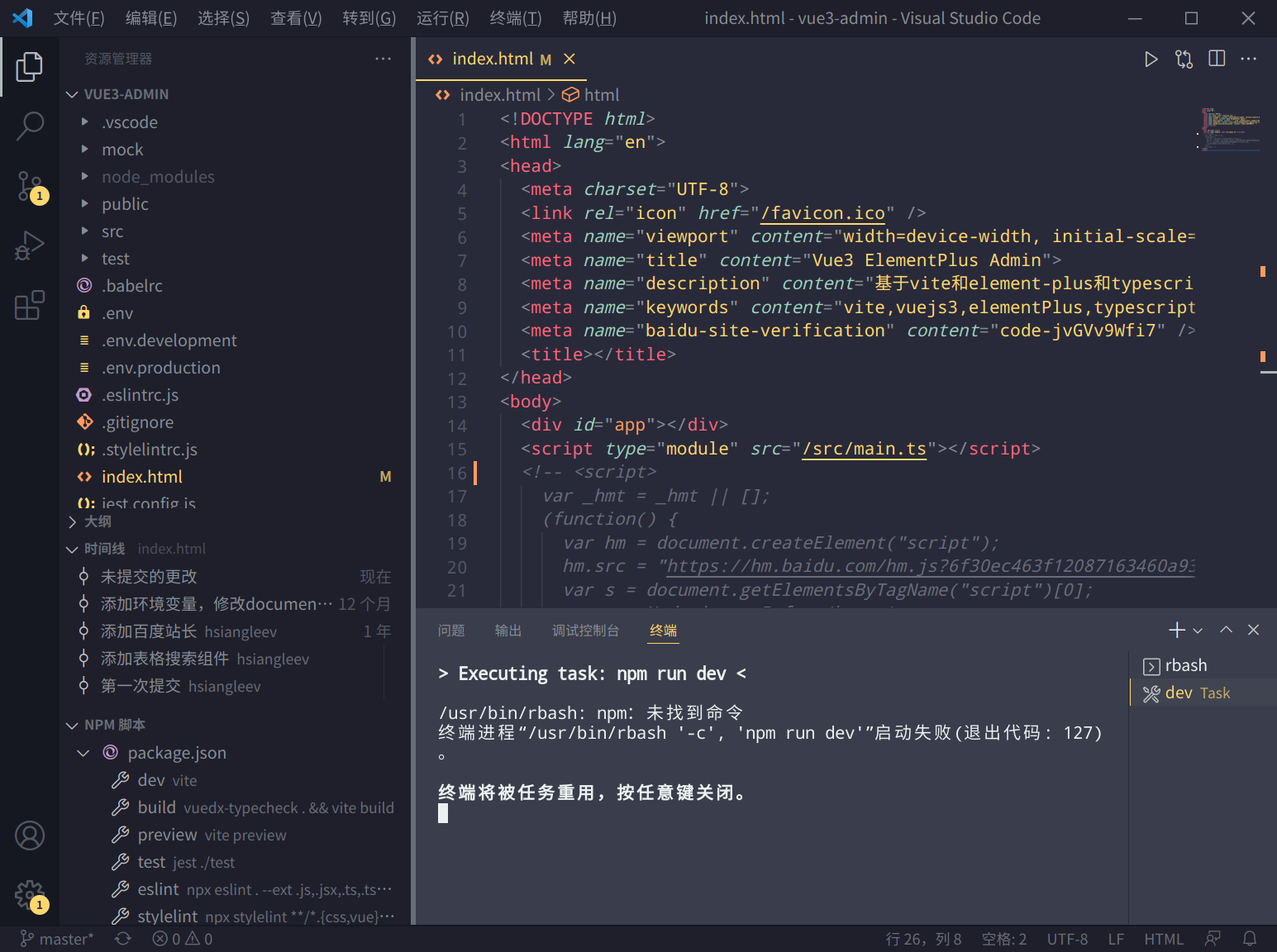Image resolution: width=1277 pixels, height=952 pixels.
Task: Open the 编辑(E) menu
Action: click(x=151, y=18)
